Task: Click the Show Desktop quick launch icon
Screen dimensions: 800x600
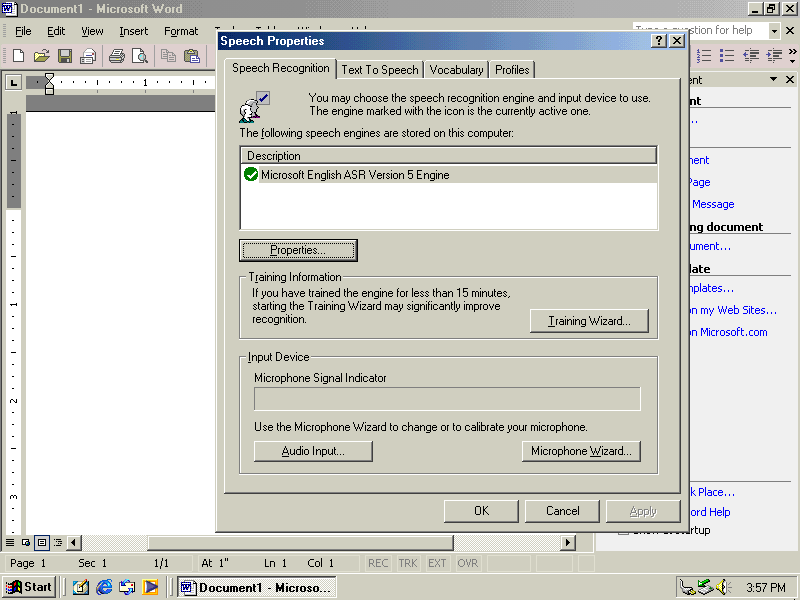Action: point(81,587)
